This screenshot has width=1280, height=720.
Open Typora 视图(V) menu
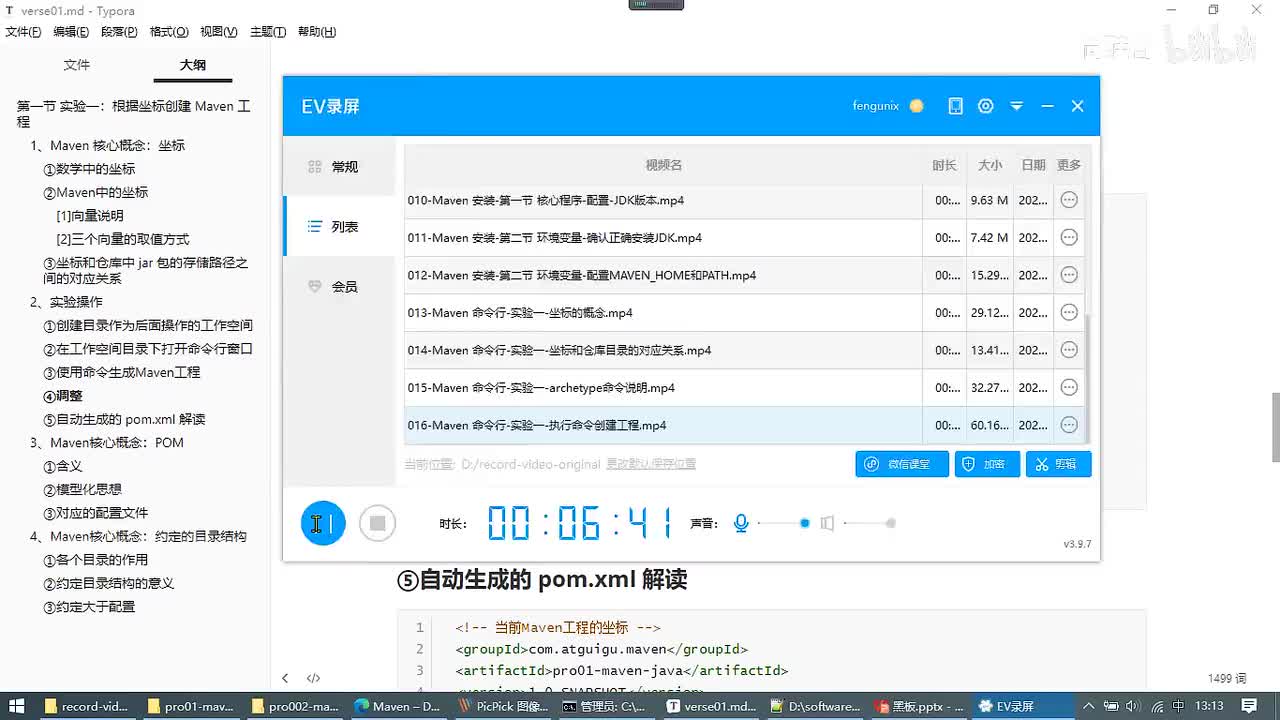pyautogui.click(x=219, y=32)
